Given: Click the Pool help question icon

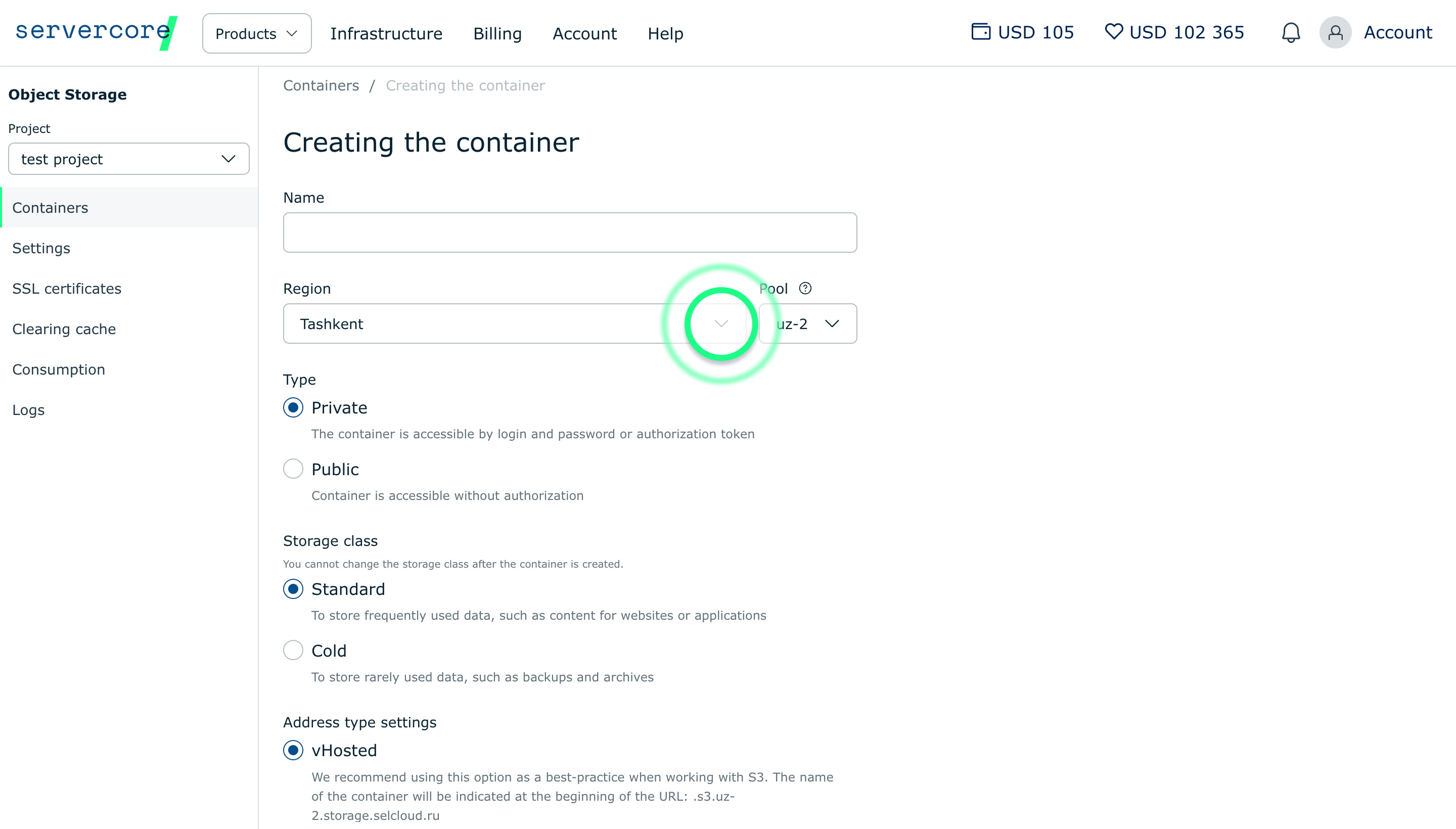Looking at the screenshot, I should (x=805, y=289).
